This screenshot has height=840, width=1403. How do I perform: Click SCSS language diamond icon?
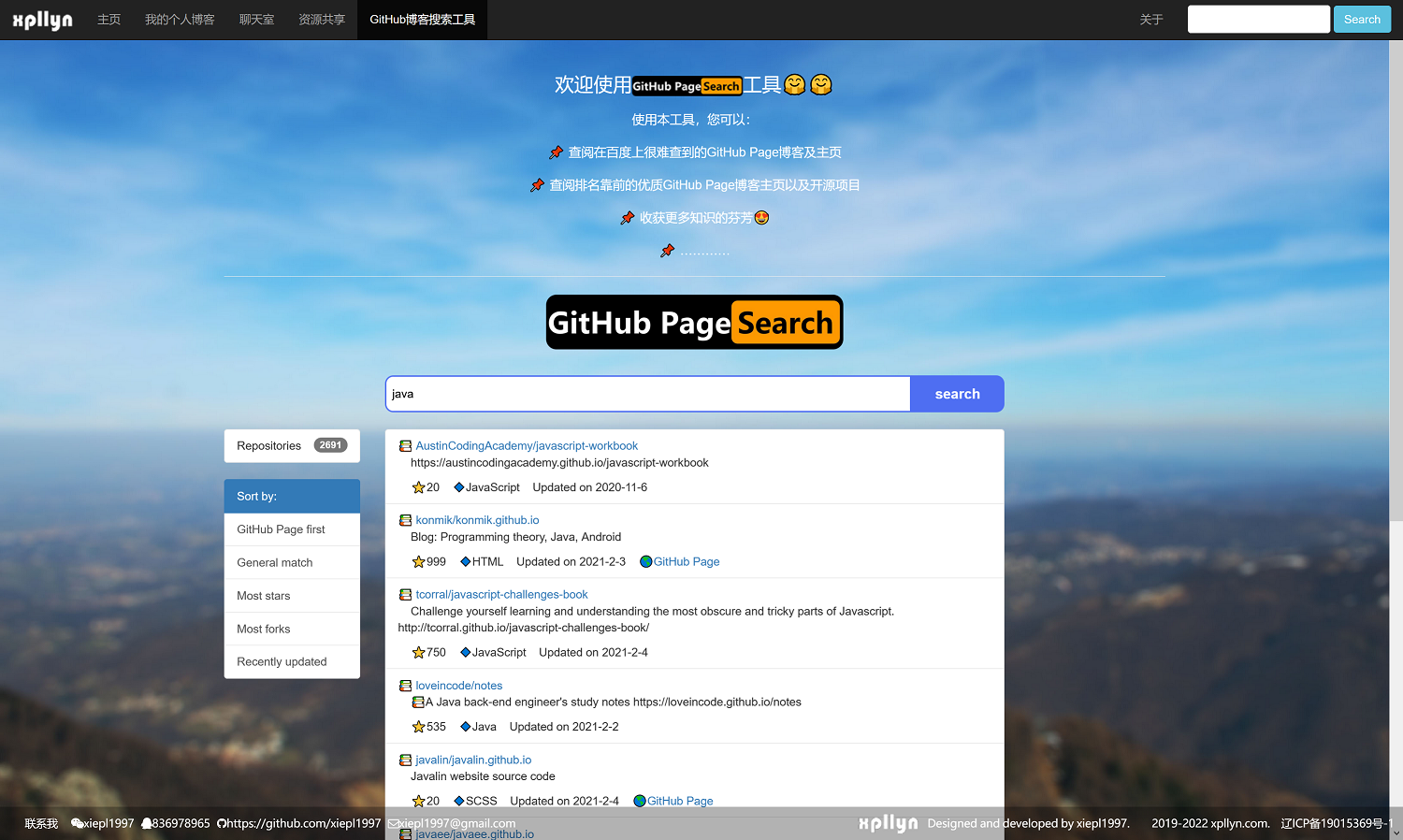[x=459, y=801]
